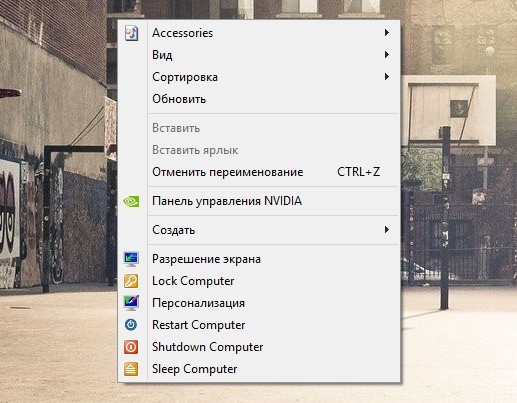Viewport: 517px width, 403px height.
Task: Open Панель управления NVIDIA
Action: pyautogui.click(x=259, y=201)
